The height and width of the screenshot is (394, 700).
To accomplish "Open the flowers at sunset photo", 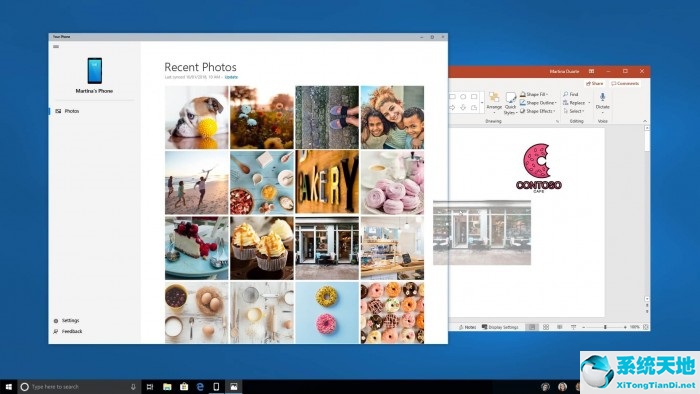I will click(262, 117).
